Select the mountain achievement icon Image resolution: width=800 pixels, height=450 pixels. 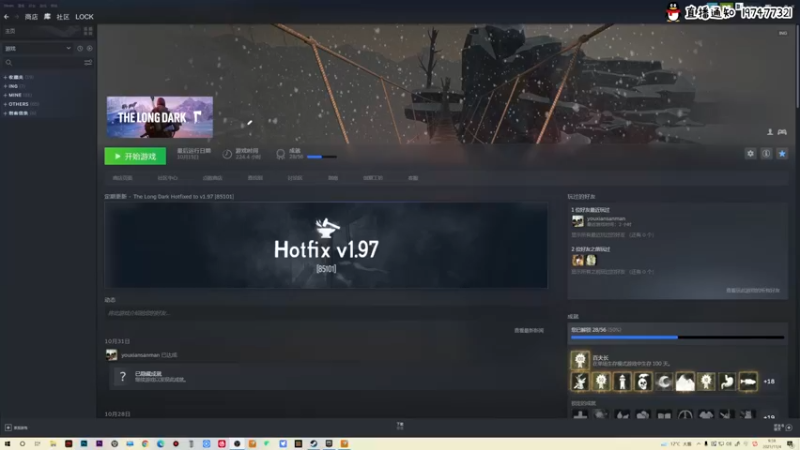click(x=685, y=382)
